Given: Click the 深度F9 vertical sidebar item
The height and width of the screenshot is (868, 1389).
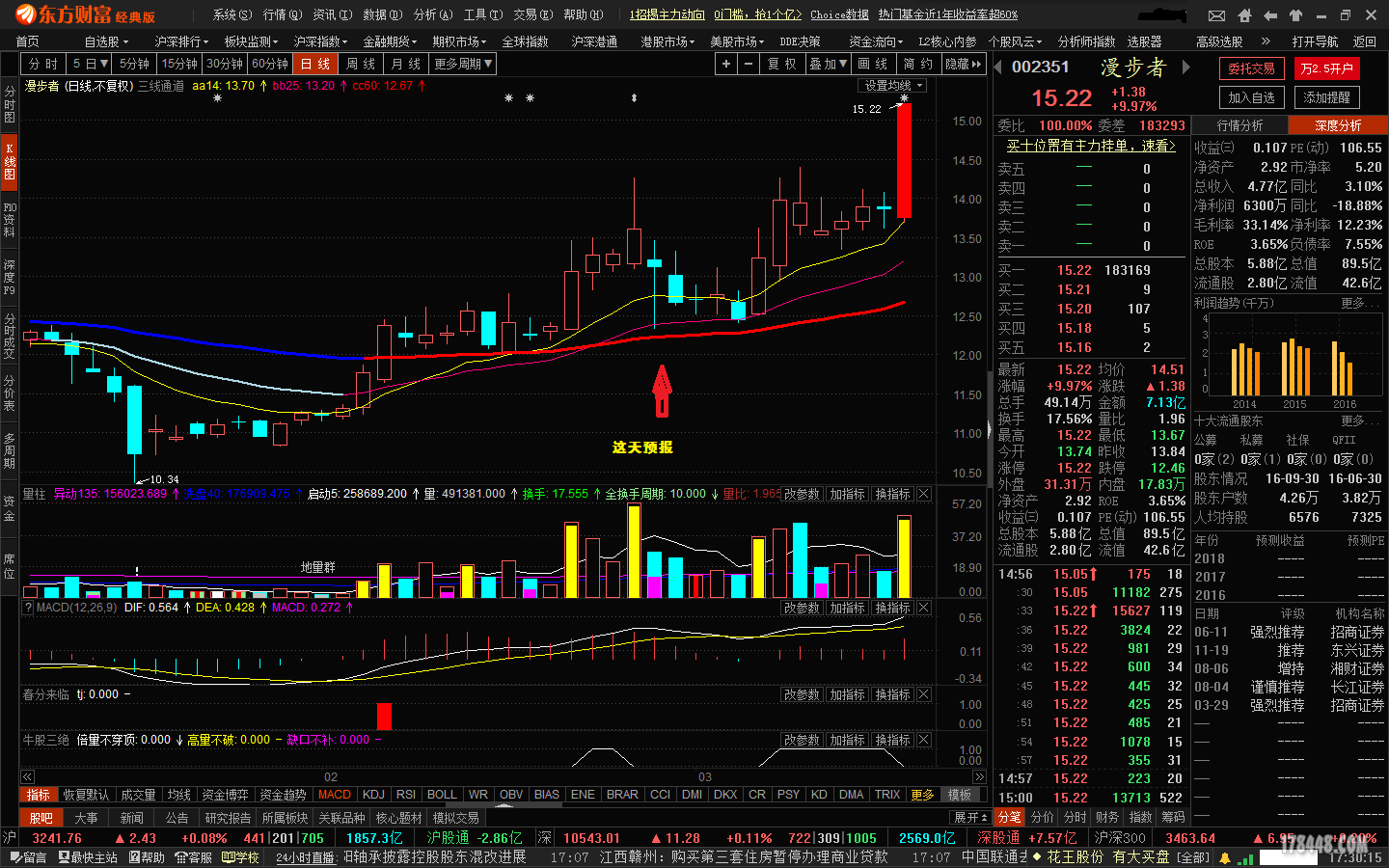Looking at the screenshot, I should point(10,277).
